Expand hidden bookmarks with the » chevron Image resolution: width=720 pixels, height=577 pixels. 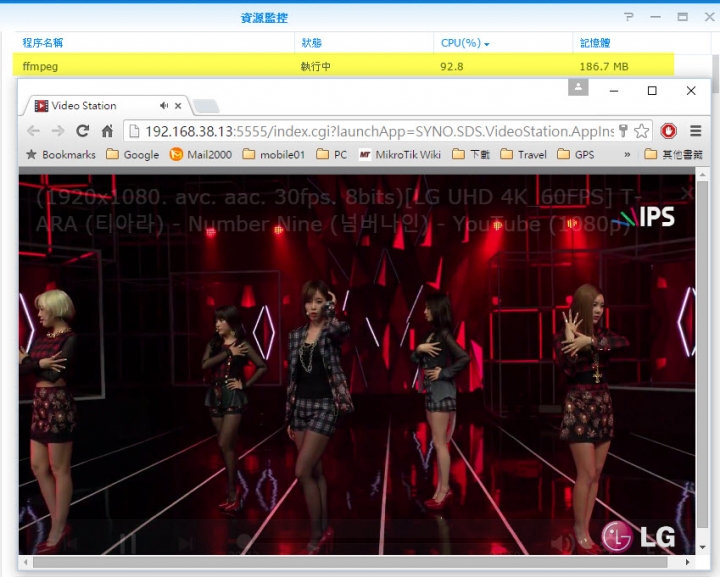627,155
